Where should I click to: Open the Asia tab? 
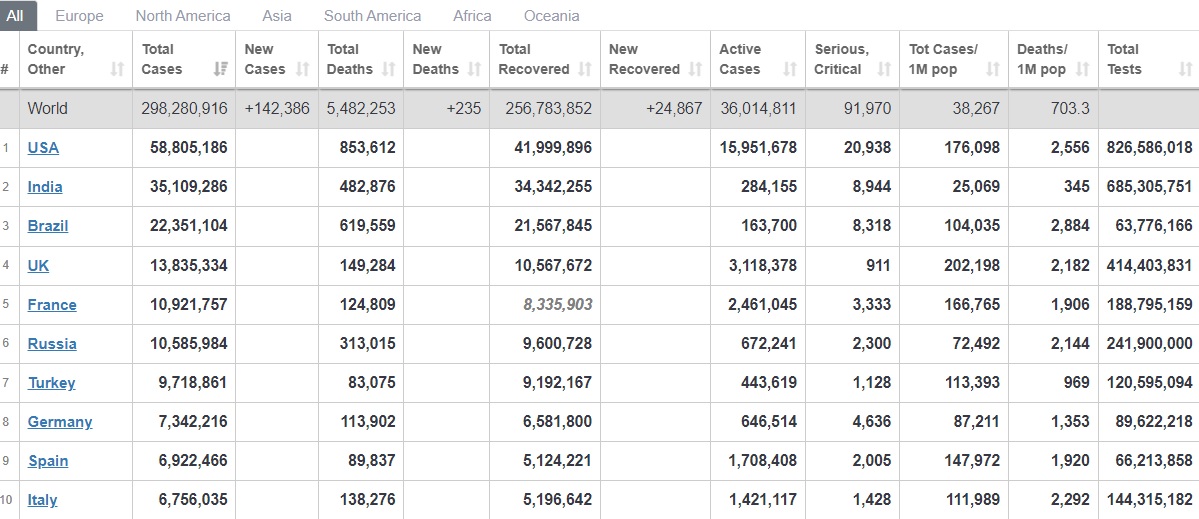pyautogui.click(x=276, y=16)
